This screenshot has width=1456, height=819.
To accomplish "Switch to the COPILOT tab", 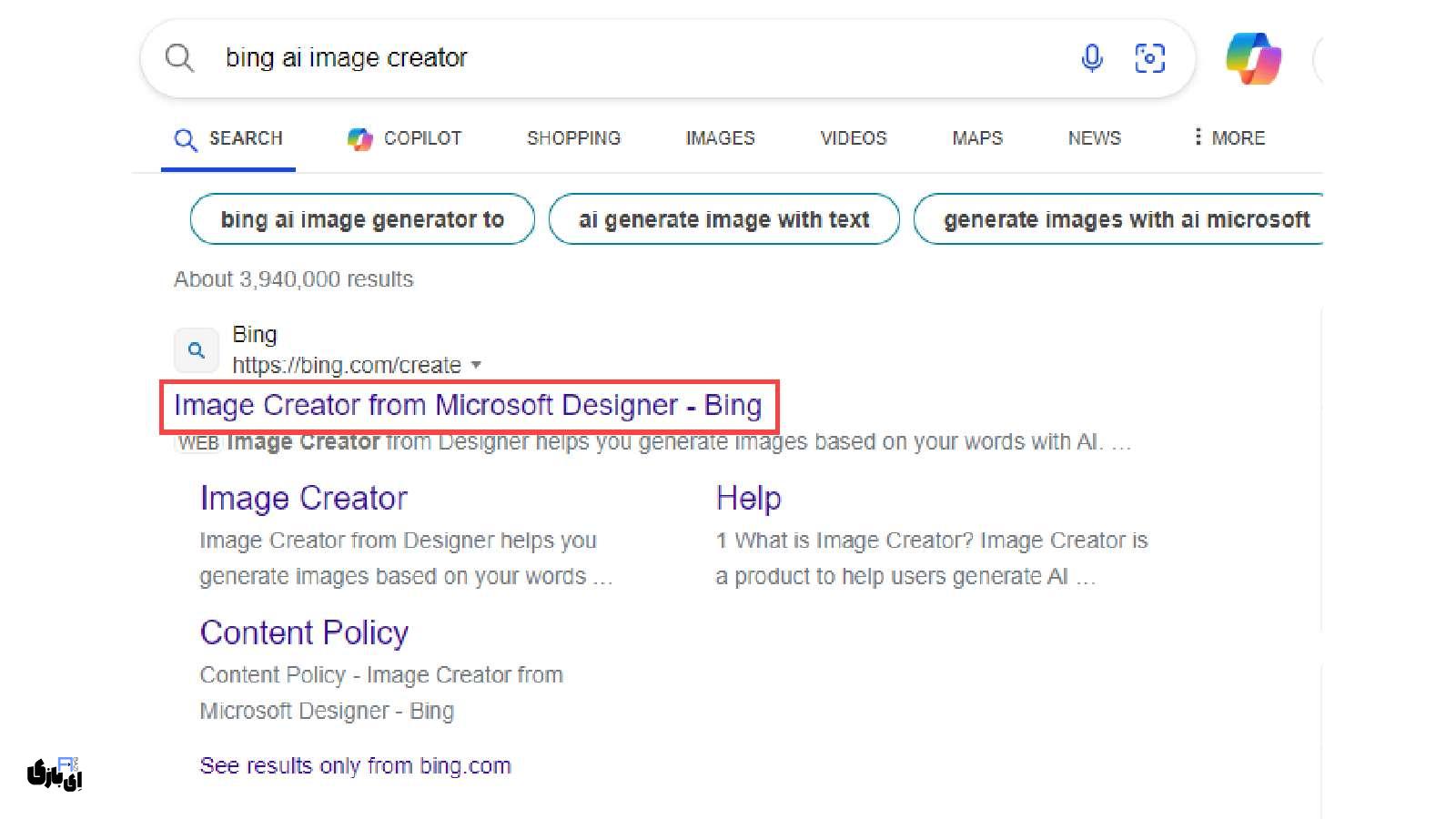I will [405, 138].
